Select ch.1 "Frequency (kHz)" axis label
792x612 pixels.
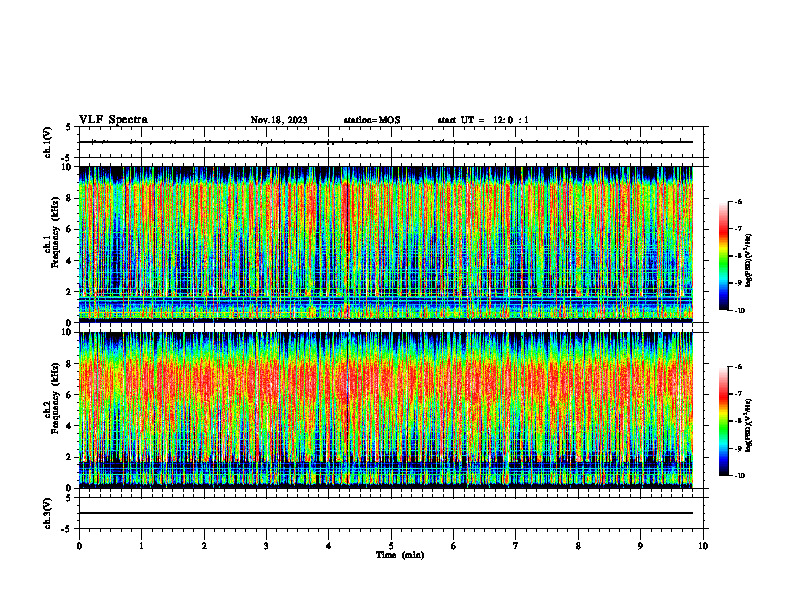pos(55,233)
